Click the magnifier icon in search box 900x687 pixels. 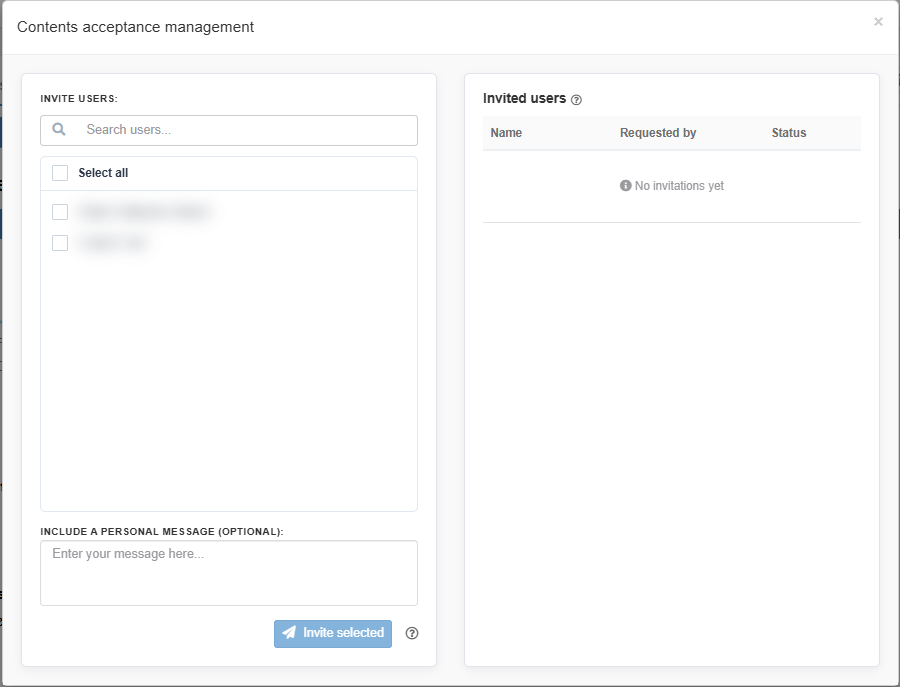pos(59,130)
